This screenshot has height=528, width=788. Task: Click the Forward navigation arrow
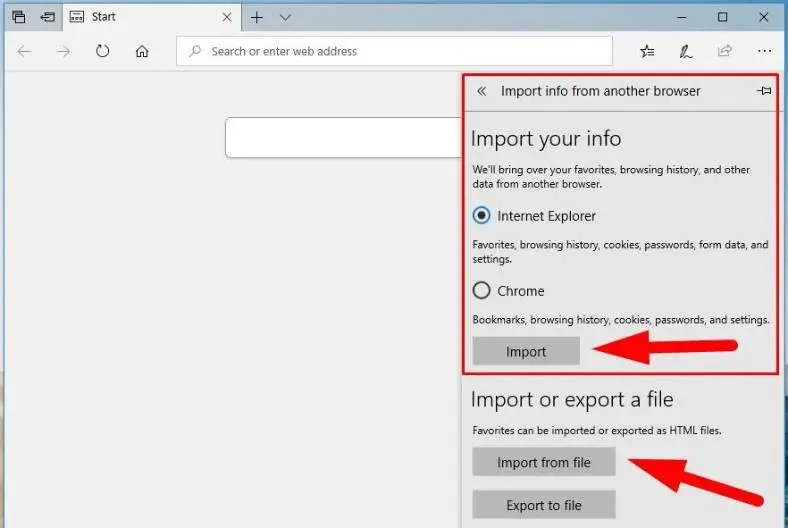pos(64,52)
